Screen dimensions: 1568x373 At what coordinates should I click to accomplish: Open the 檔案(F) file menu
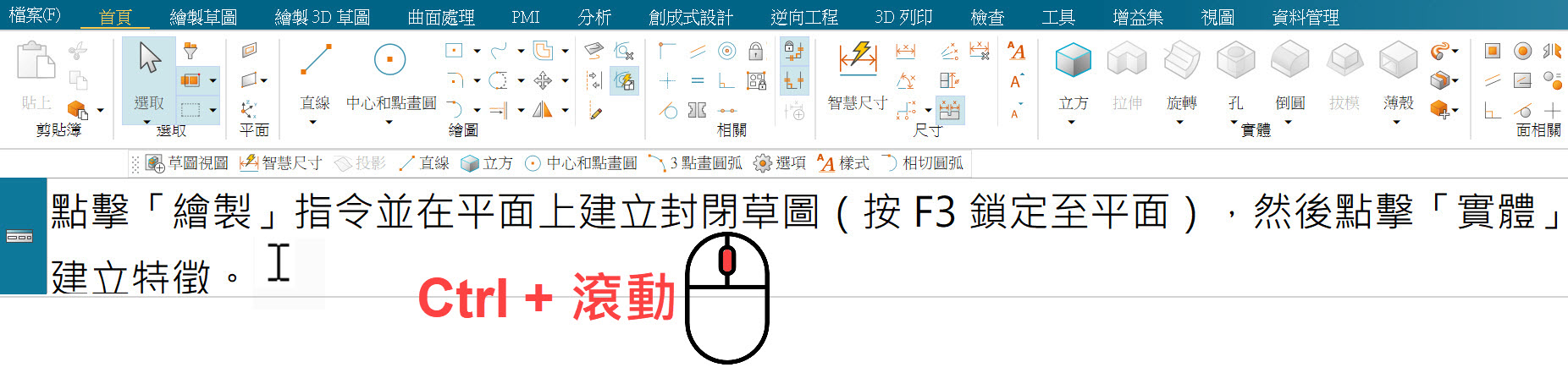[35, 15]
